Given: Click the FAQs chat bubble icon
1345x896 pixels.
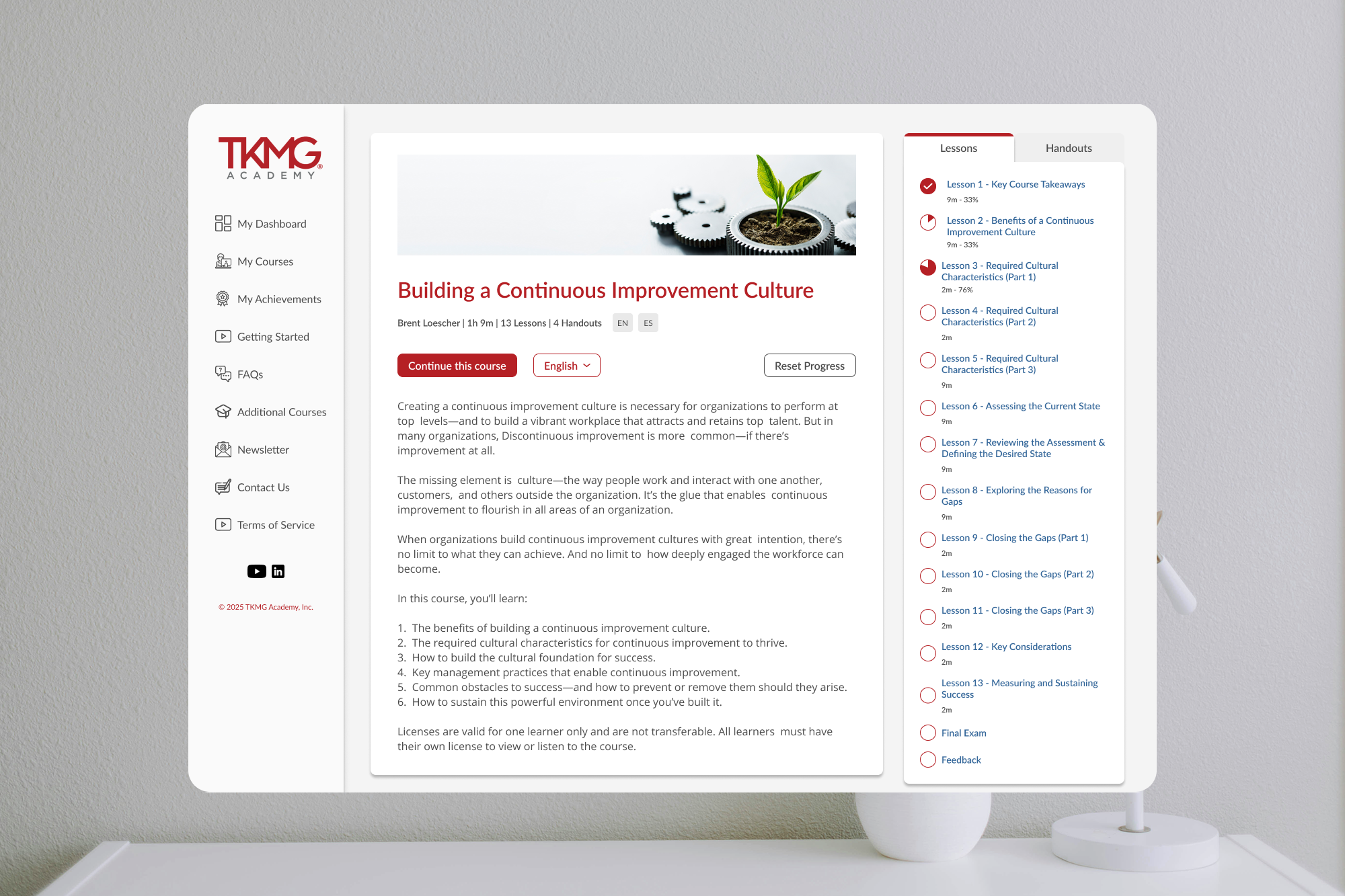Looking at the screenshot, I should (x=223, y=374).
